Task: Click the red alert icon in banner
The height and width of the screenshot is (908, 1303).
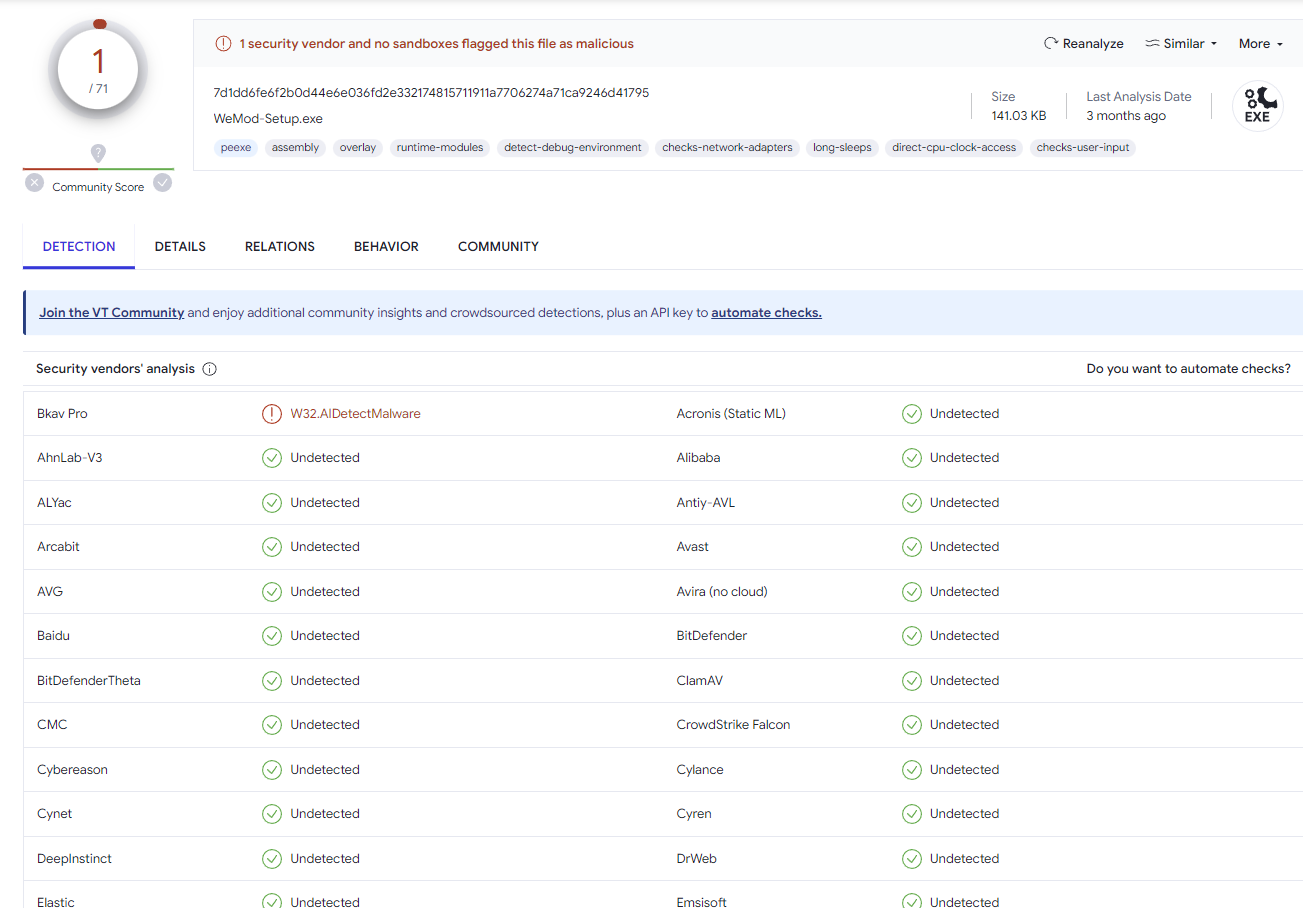Action: click(x=223, y=44)
